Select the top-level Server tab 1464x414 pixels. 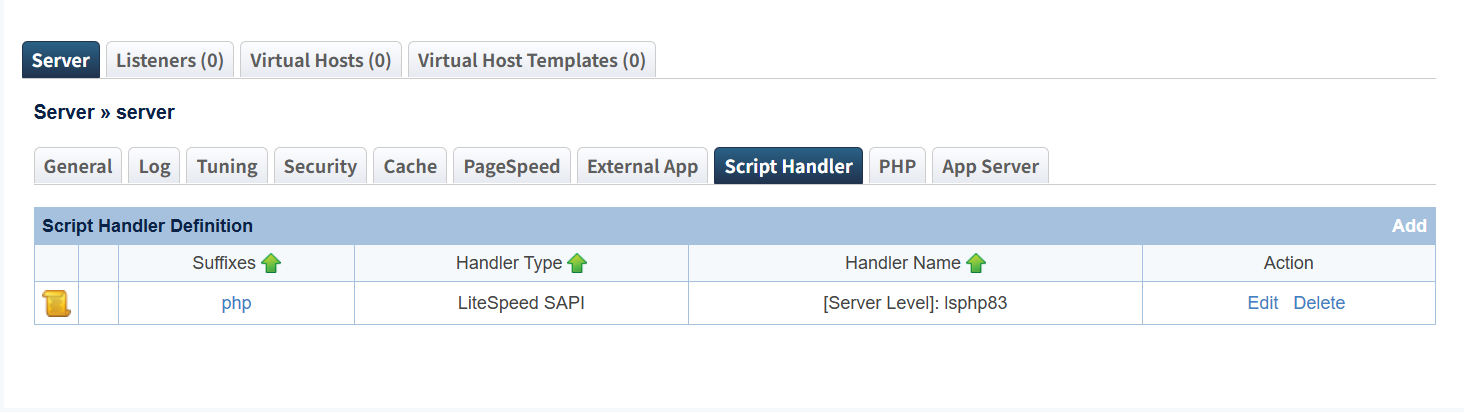coord(61,60)
